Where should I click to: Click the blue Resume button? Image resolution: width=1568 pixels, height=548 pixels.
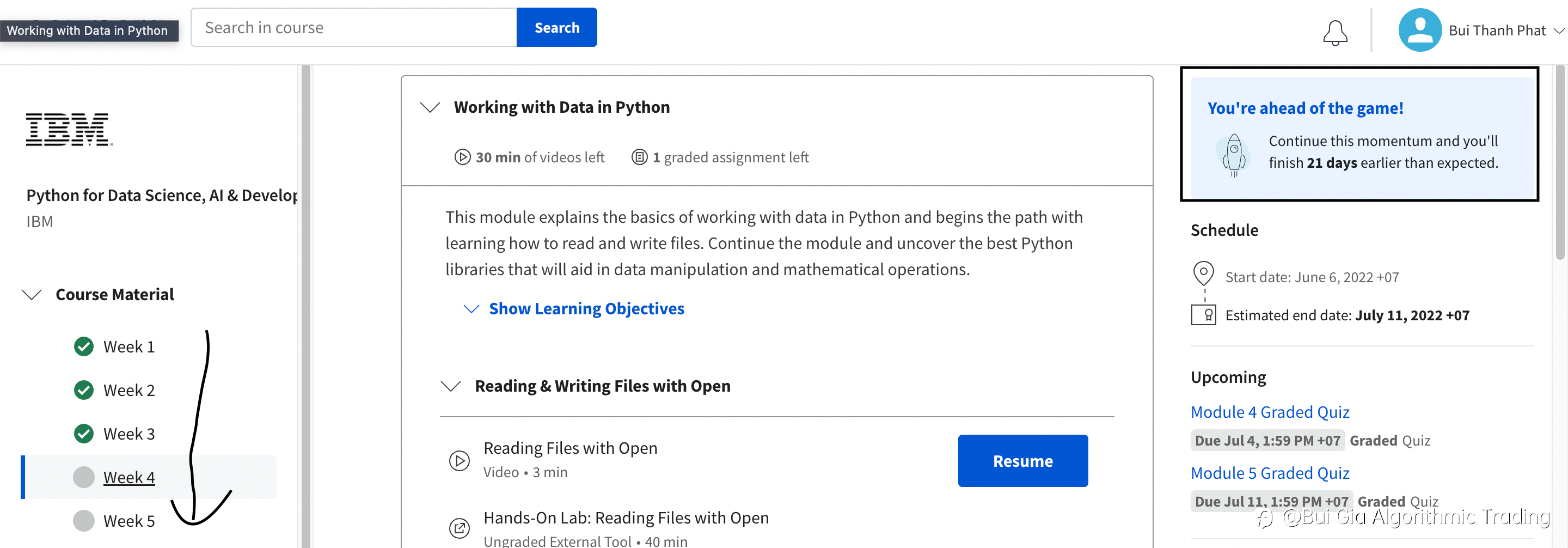pyautogui.click(x=1022, y=461)
